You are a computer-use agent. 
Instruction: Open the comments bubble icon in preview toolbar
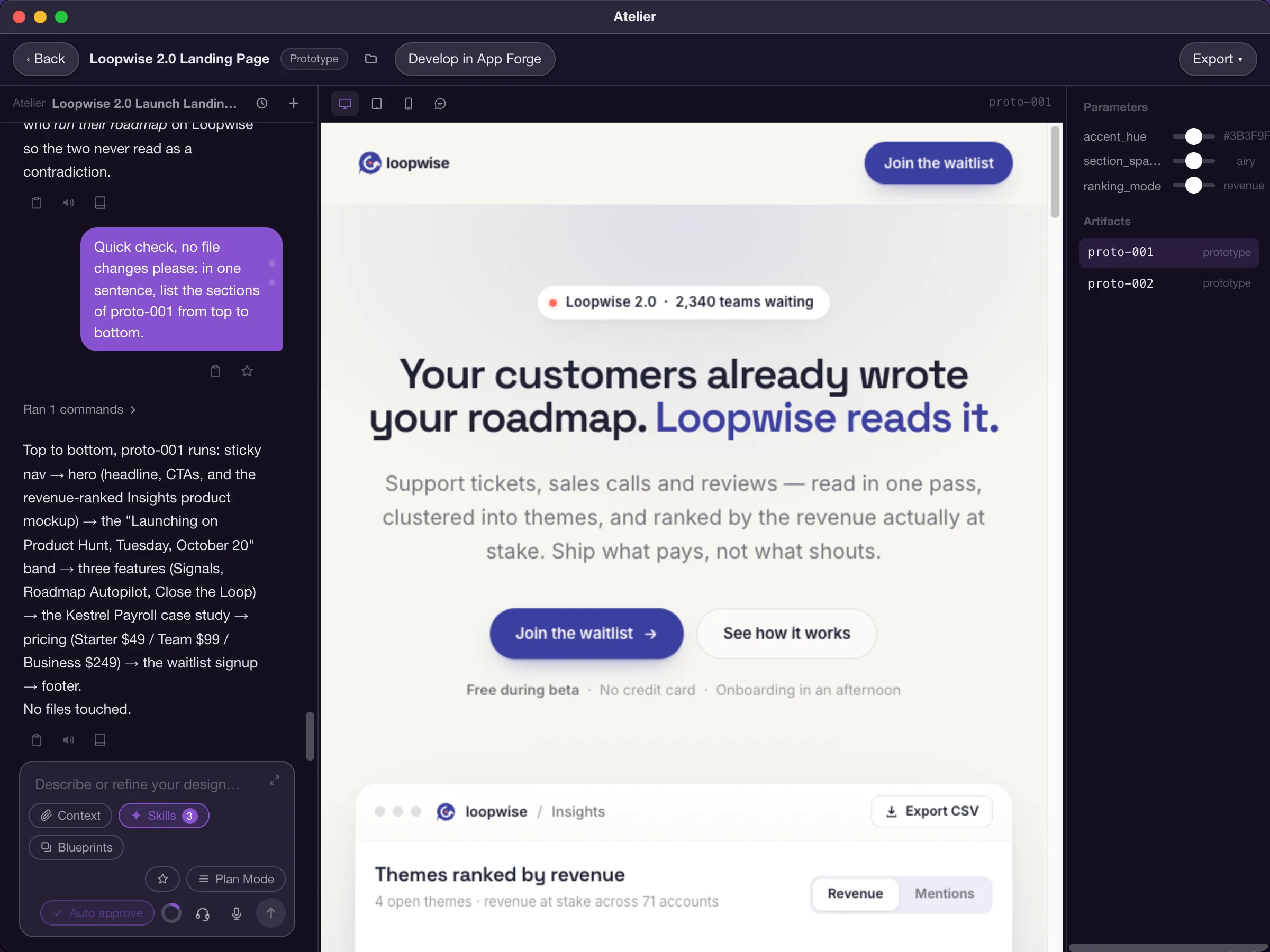click(x=440, y=103)
